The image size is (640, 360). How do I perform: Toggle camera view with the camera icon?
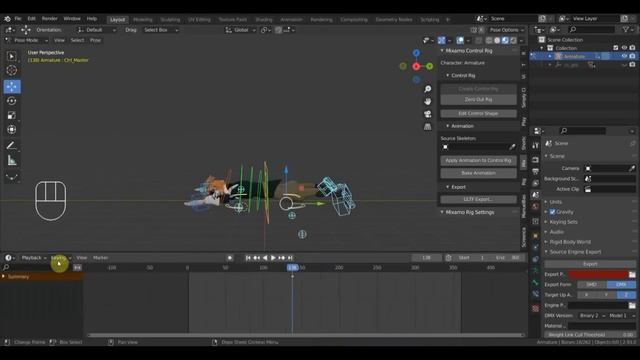(427, 114)
